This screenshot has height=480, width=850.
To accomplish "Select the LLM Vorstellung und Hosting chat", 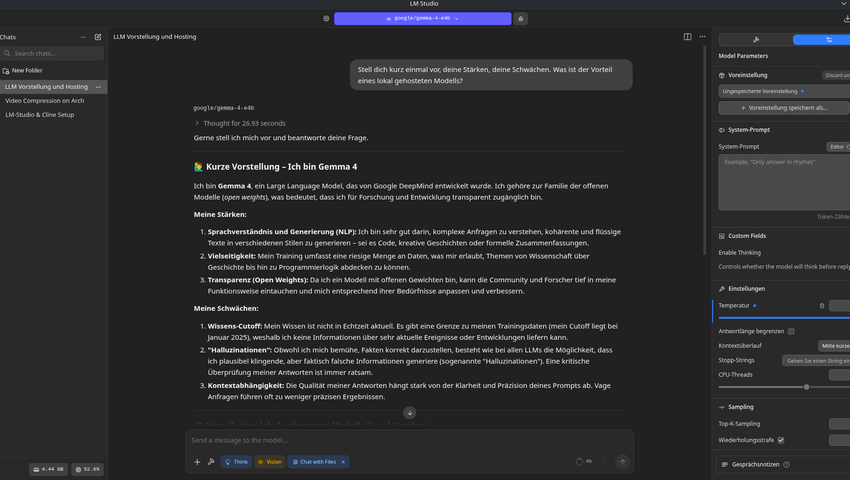I will click(47, 87).
